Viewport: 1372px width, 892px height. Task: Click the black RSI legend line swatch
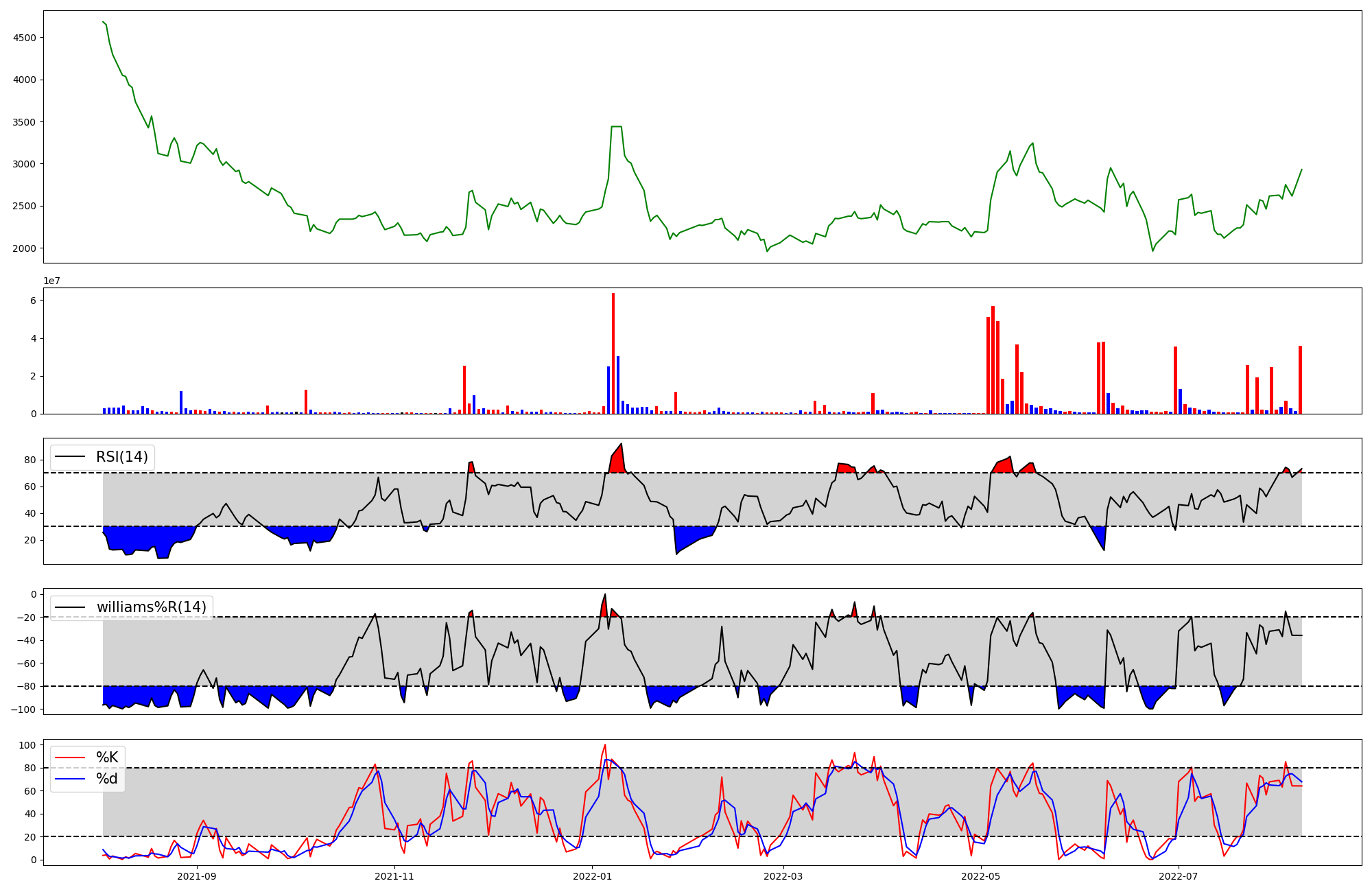coord(70,457)
